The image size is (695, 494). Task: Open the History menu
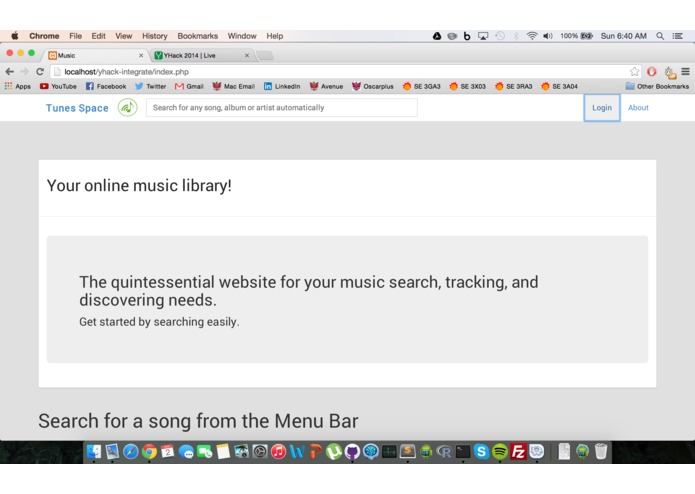[x=155, y=36]
